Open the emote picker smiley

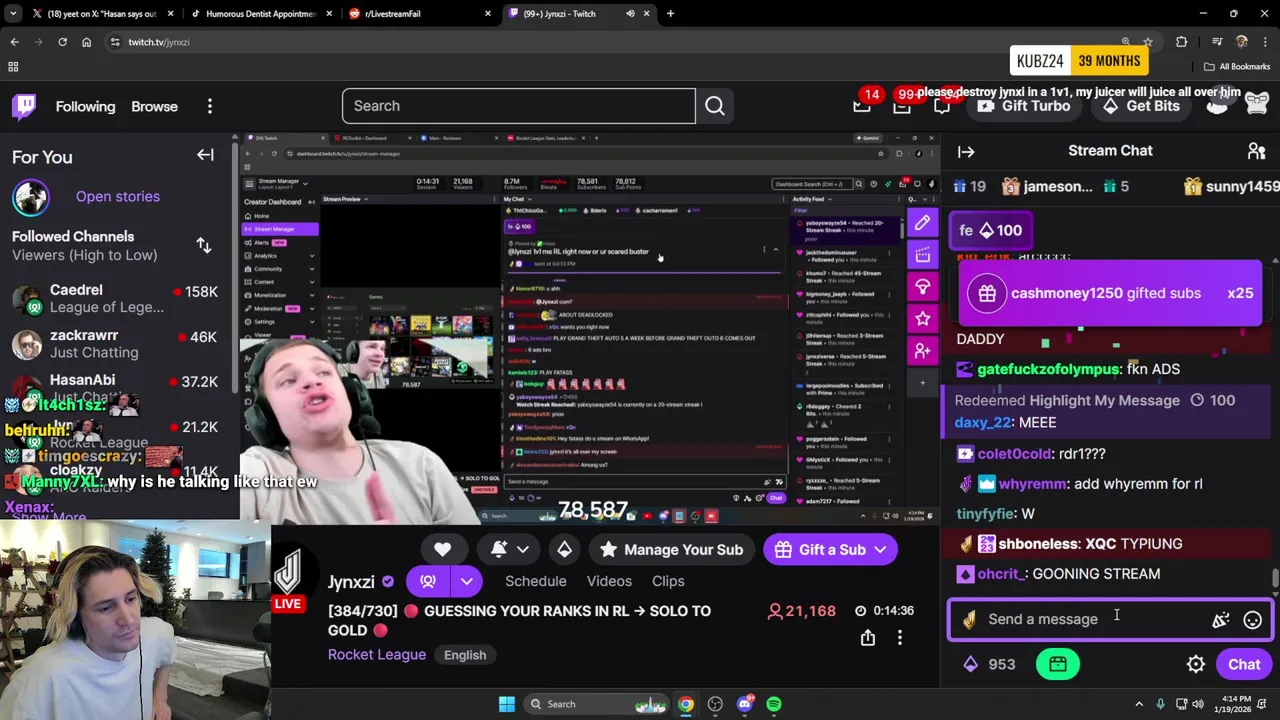[1252, 620]
